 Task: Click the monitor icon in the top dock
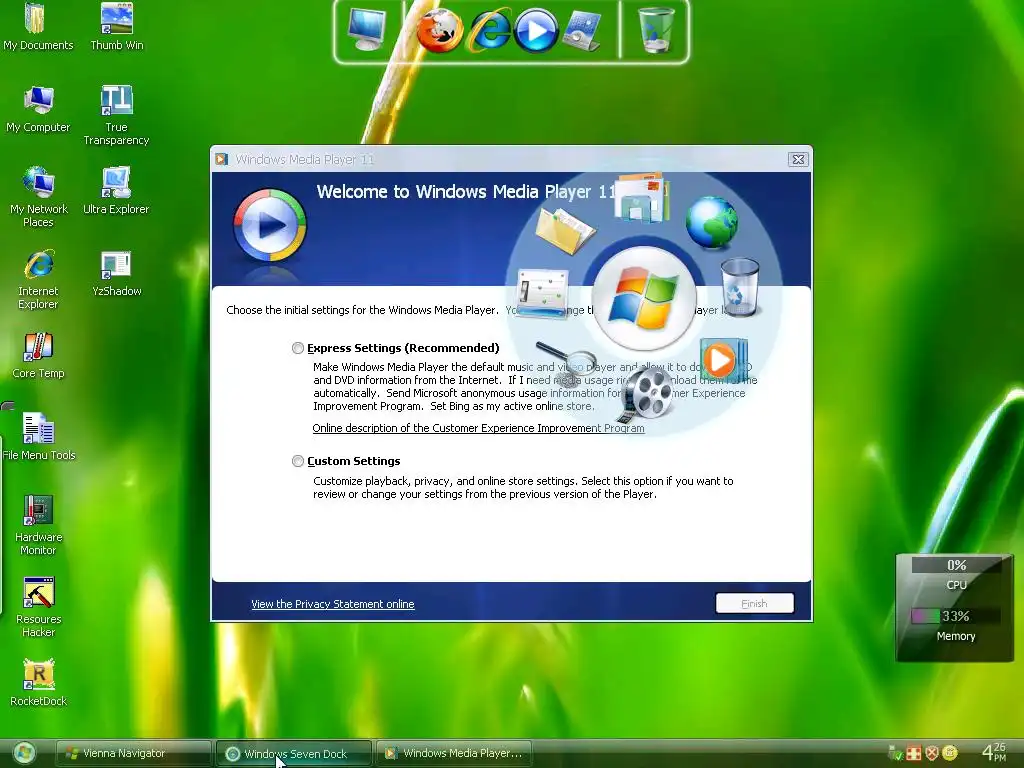(x=367, y=30)
